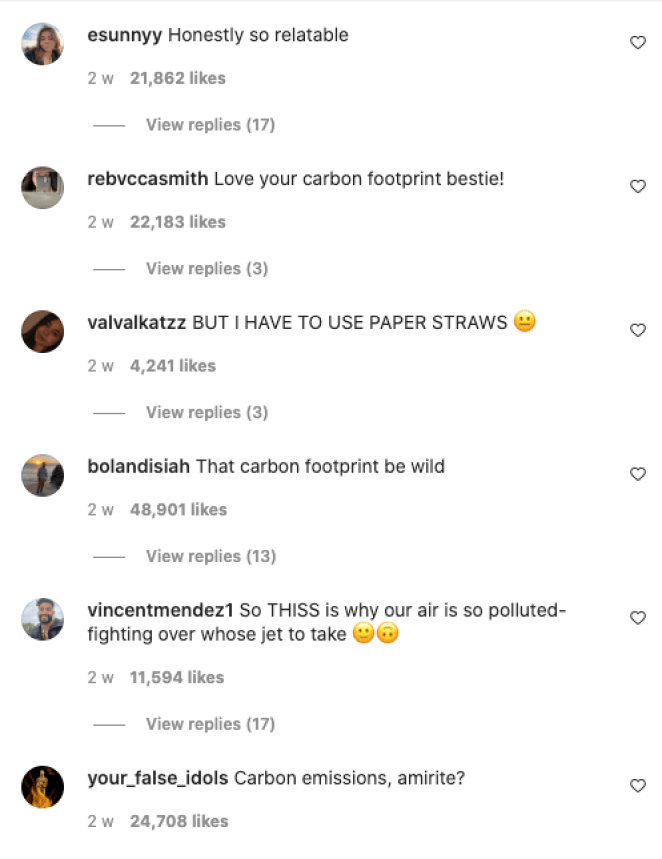662x859 pixels.
Task: Like bolandisiah's comment
Action: [638, 474]
